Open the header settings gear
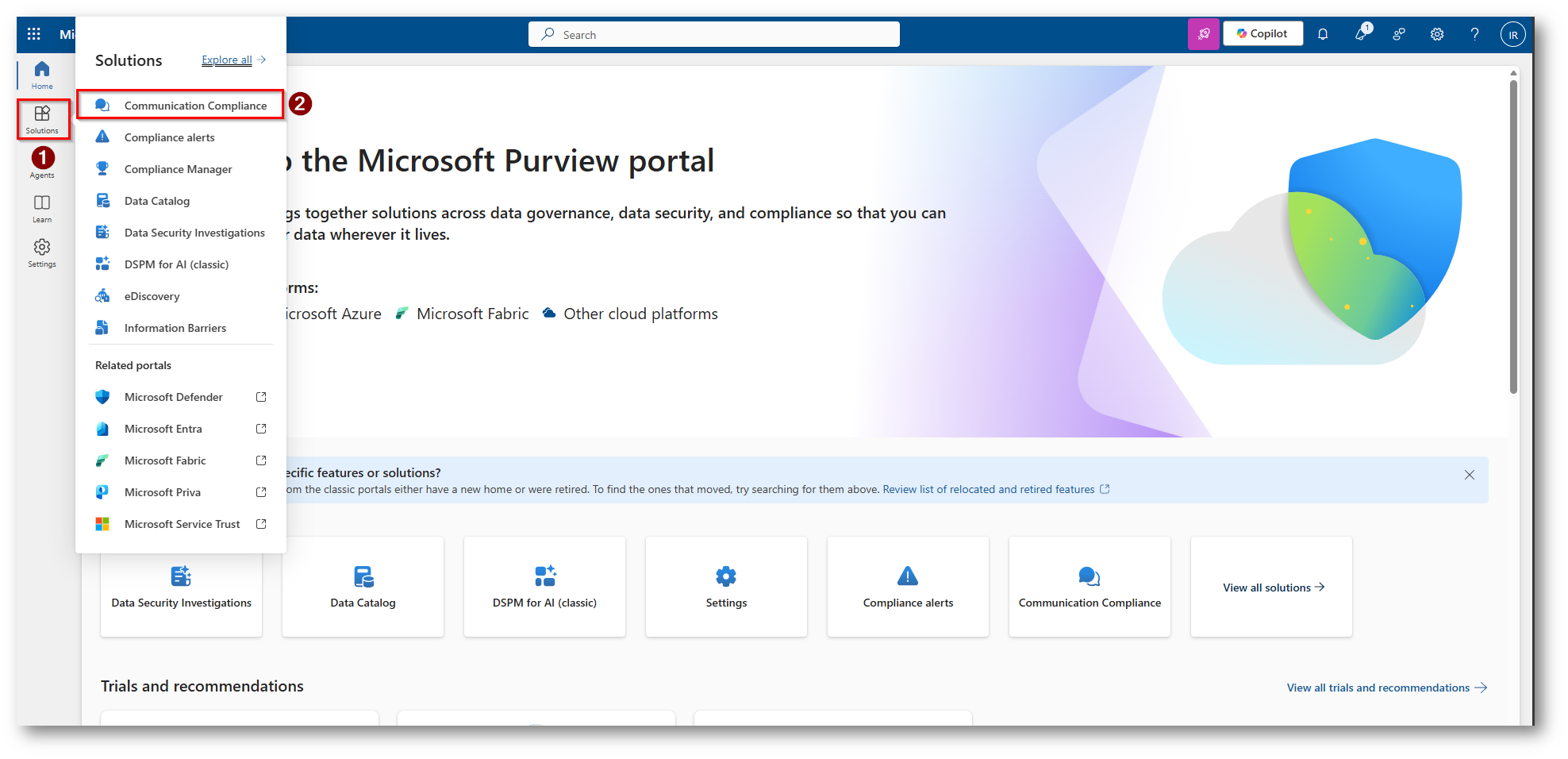Image resolution: width=1568 pixels, height=759 pixels. point(1437,34)
